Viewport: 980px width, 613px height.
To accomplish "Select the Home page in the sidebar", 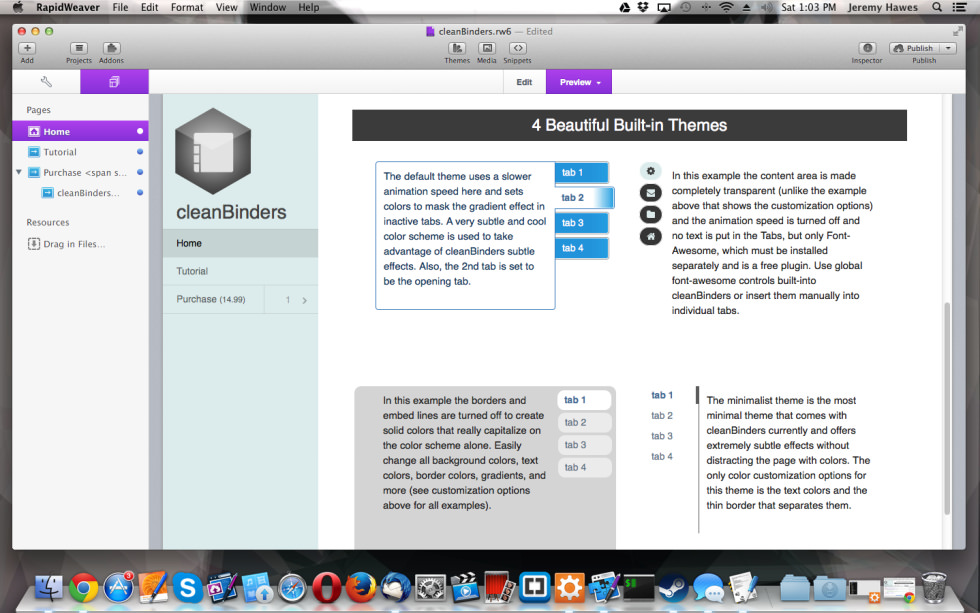I will [x=80, y=131].
